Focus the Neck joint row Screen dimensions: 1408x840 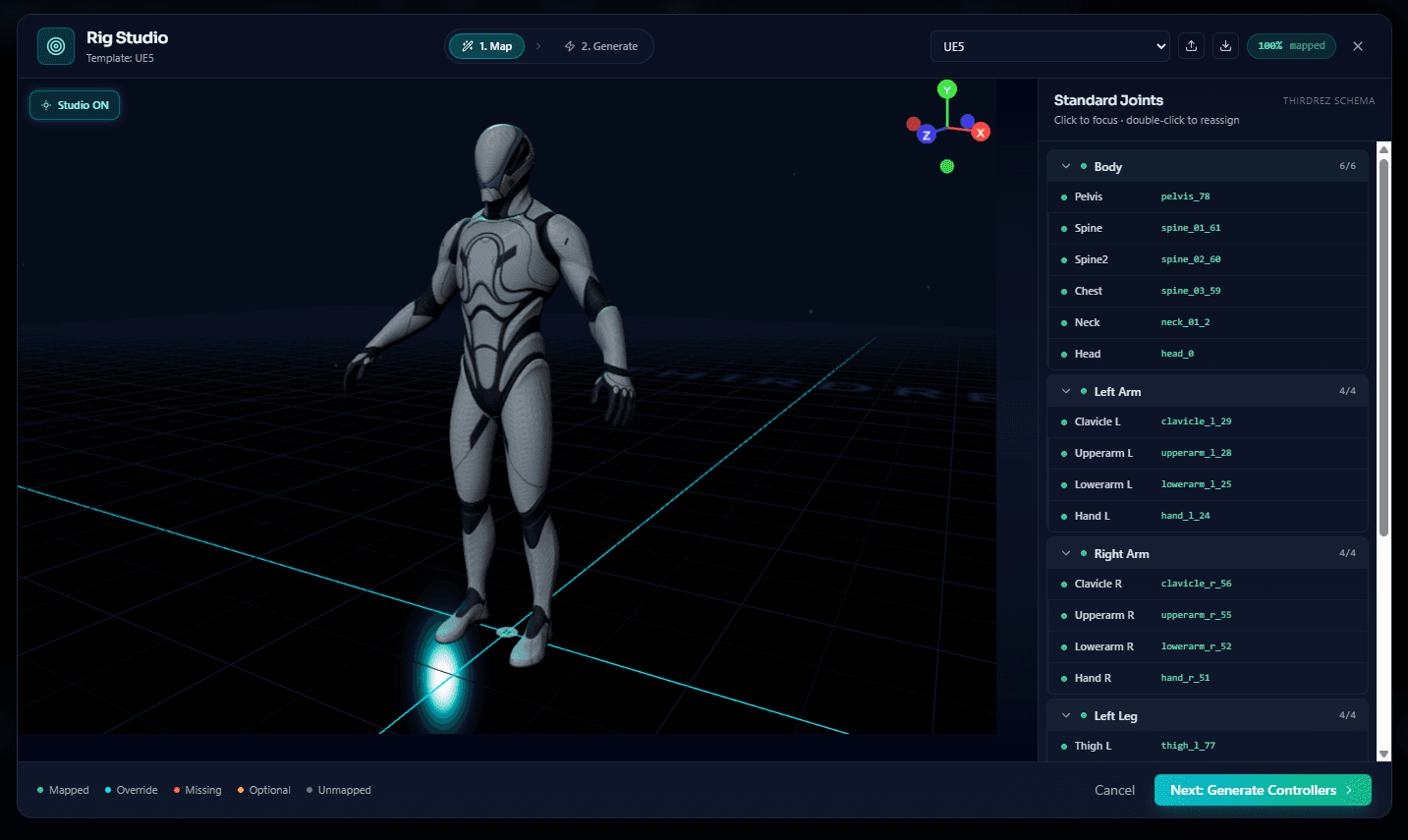click(1208, 322)
